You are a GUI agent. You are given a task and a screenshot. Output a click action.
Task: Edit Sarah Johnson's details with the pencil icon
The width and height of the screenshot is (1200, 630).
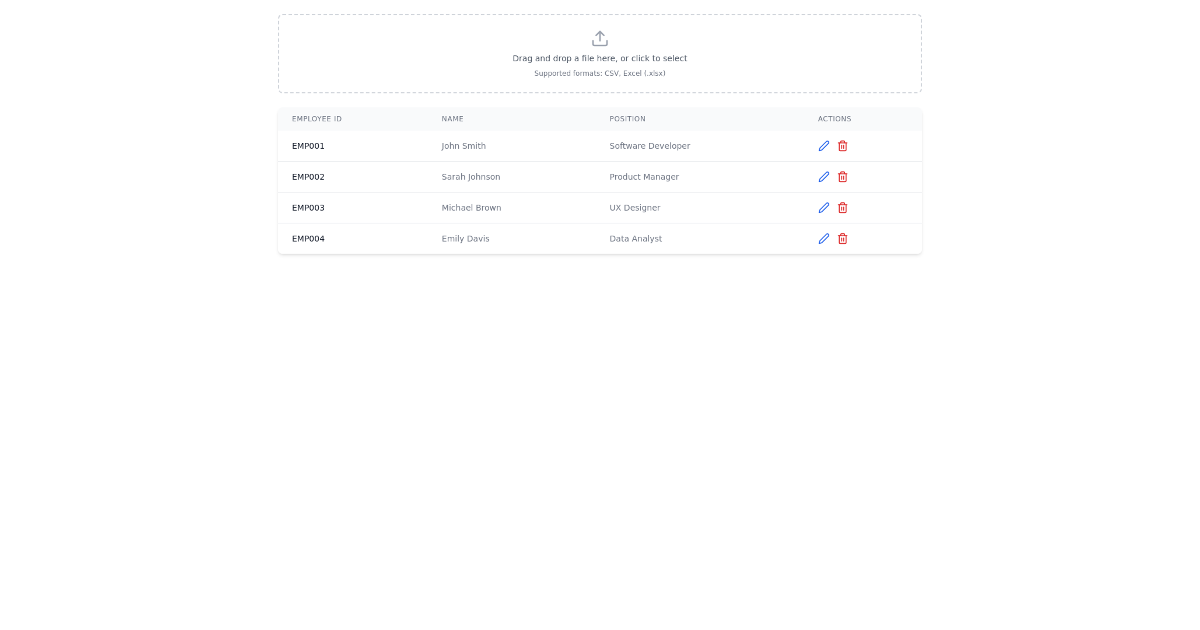click(x=824, y=177)
